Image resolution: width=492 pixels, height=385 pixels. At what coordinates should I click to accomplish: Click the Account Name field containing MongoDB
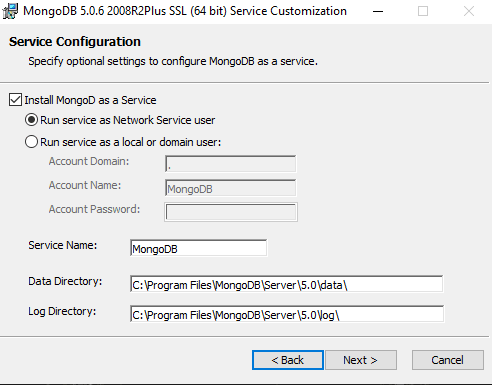[x=230, y=188]
